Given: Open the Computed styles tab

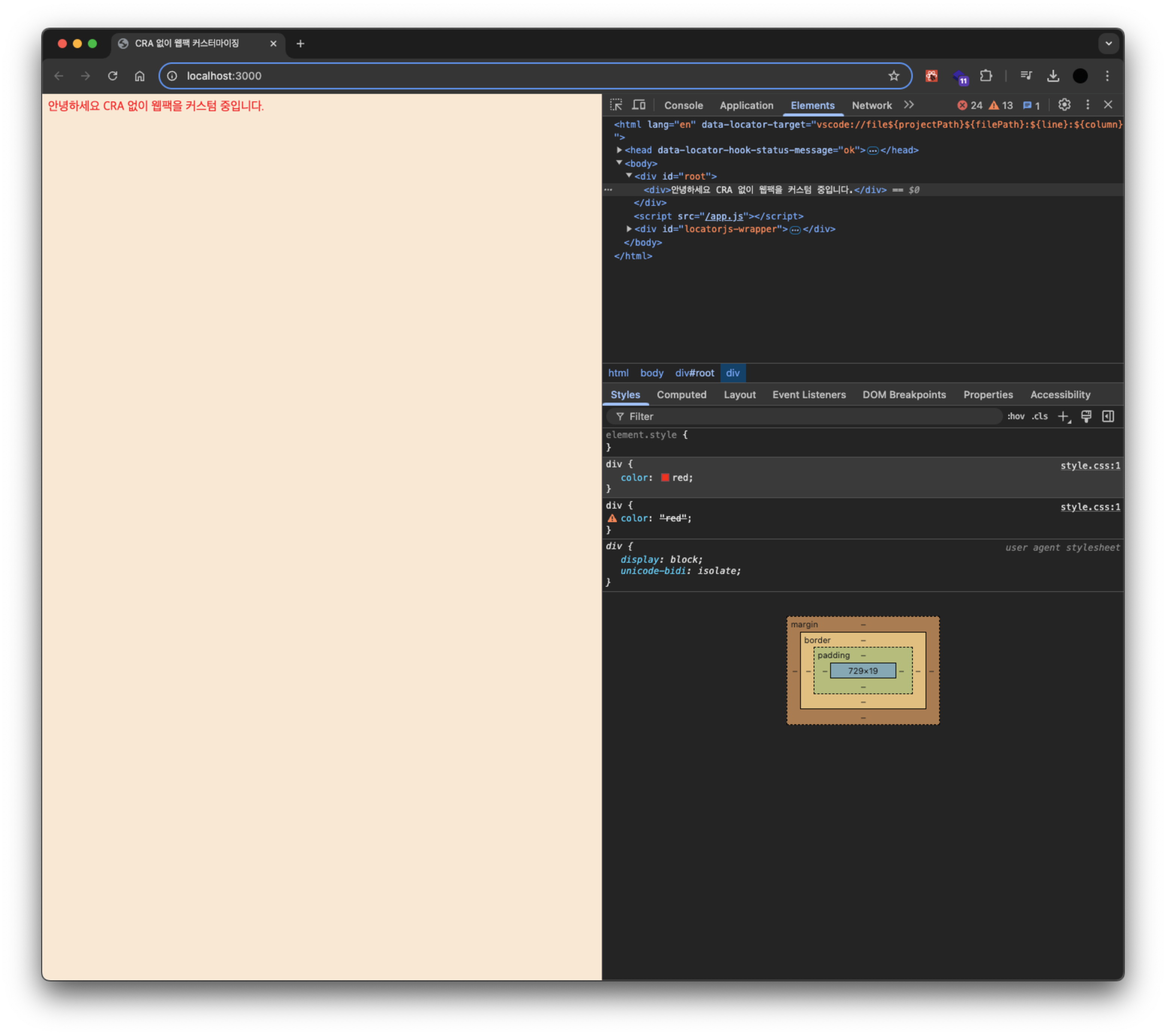Looking at the screenshot, I should coord(681,395).
